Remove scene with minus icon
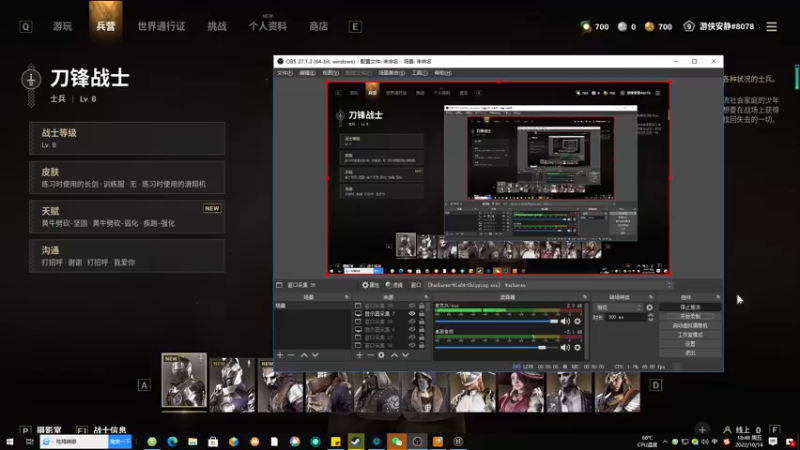Image resolution: width=800 pixels, height=450 pixels. 291,355
